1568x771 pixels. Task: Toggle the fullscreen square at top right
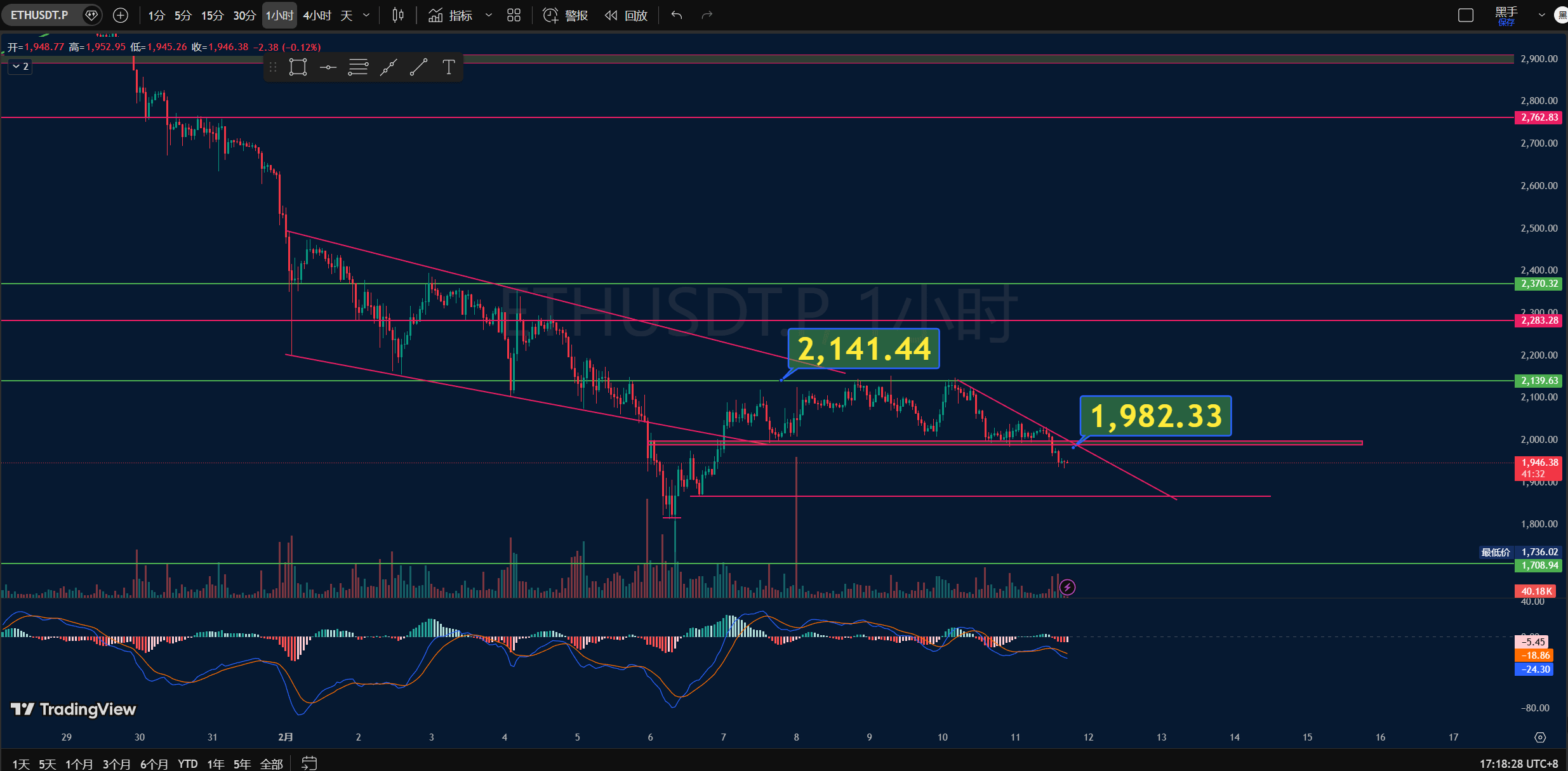pos(1466,15)
